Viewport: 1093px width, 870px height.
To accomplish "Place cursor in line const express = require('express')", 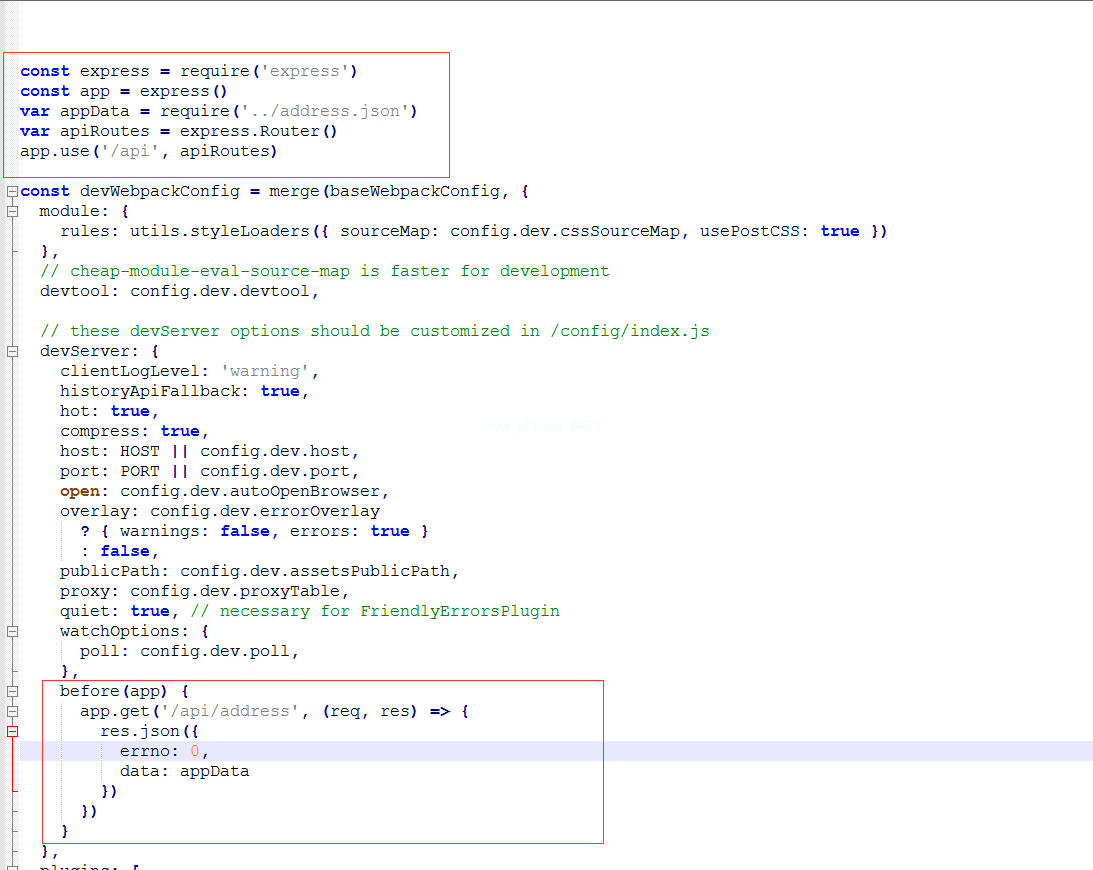I will click(x=188, y=71).
